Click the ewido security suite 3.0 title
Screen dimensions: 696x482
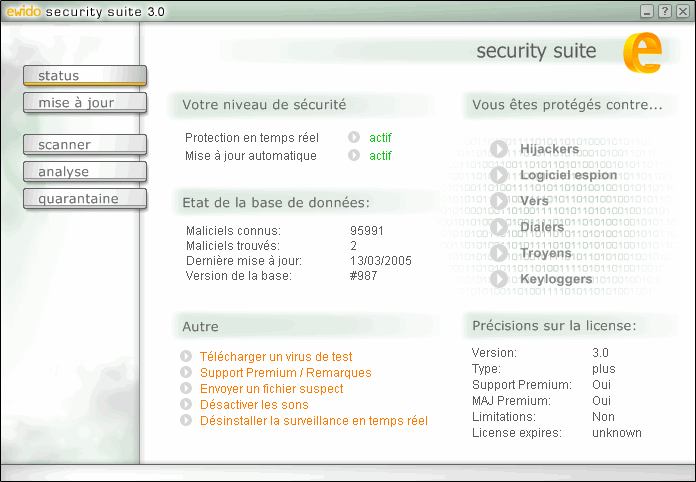[86, 12]
